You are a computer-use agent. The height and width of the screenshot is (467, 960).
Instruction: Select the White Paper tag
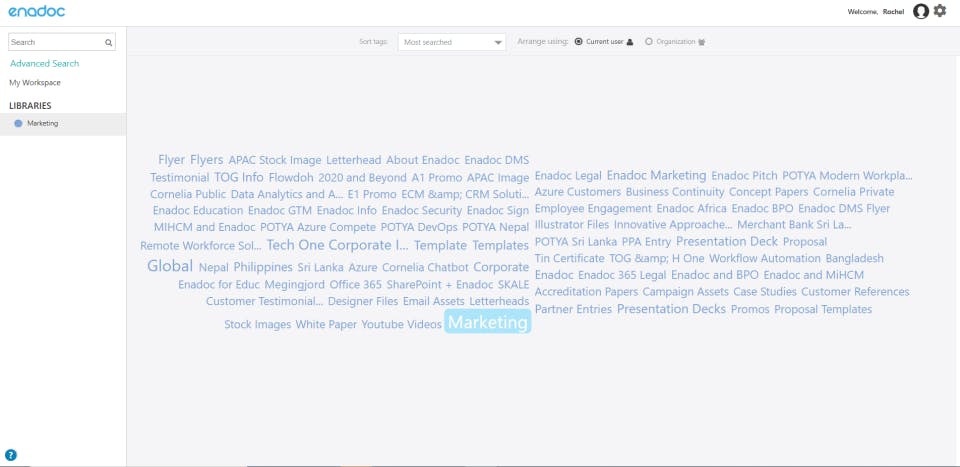coord(326,324)
